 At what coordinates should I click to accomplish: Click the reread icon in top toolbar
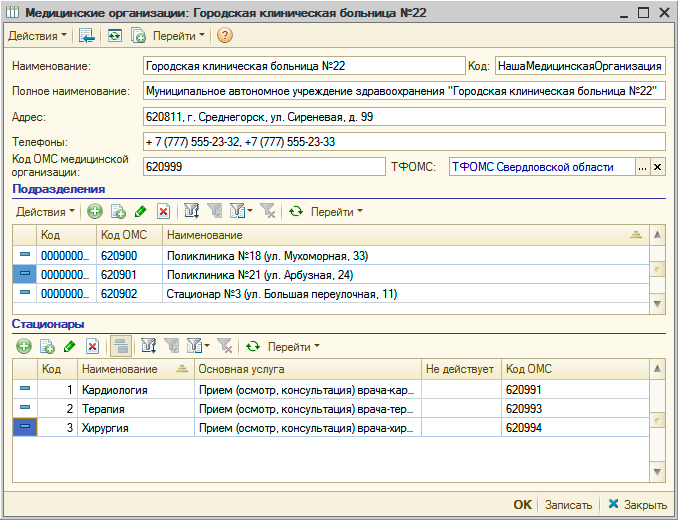tap(115, 35)
